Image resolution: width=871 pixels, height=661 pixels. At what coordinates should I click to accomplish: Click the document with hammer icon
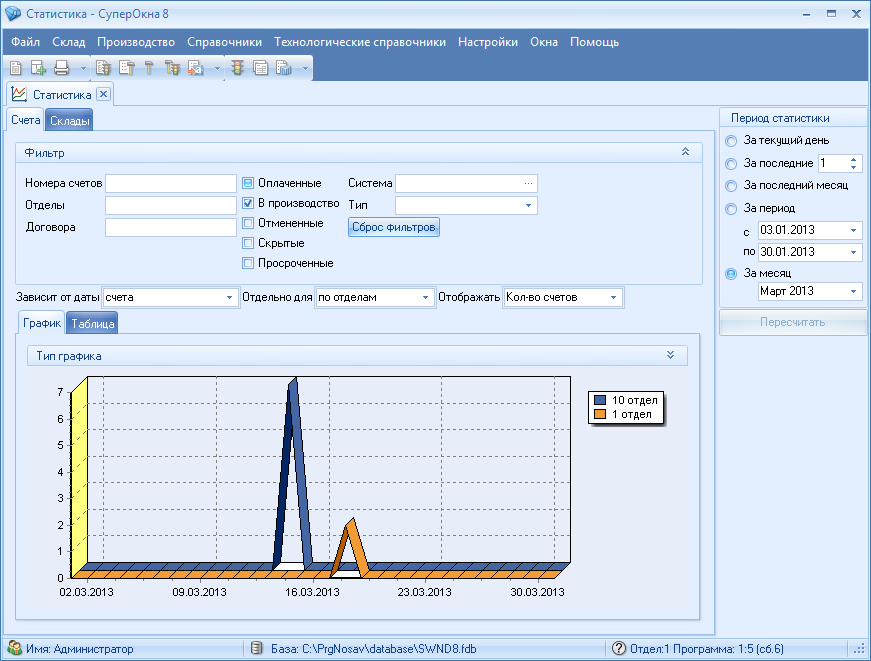(126, 68)
